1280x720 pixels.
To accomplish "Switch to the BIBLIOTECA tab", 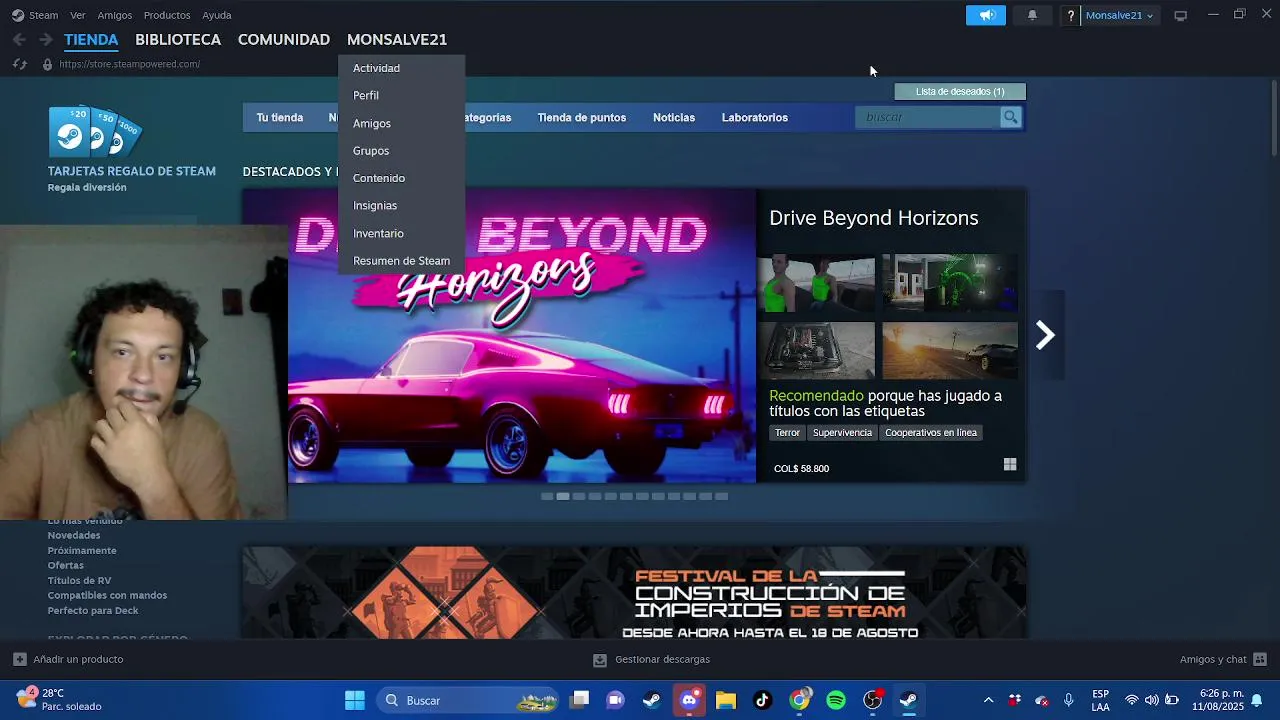I will [x=178, y=40].
